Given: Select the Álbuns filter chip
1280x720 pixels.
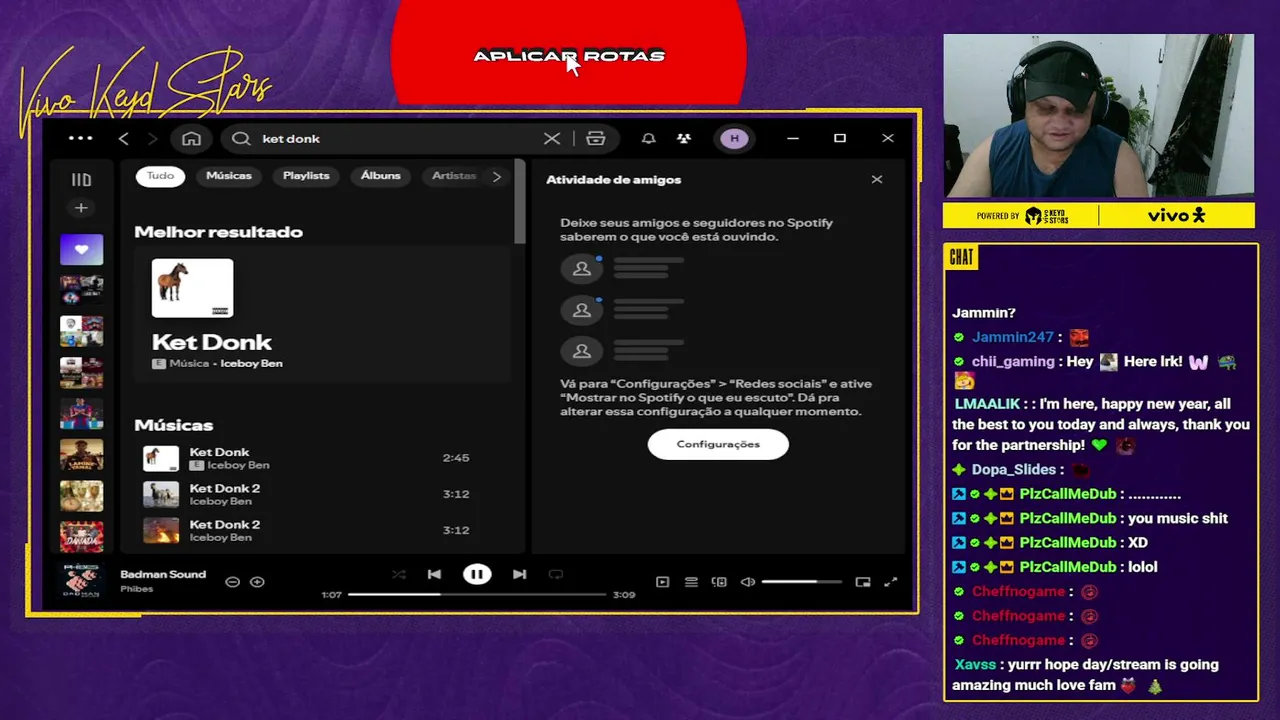Looking at the screenshot, I should (381, 176).
